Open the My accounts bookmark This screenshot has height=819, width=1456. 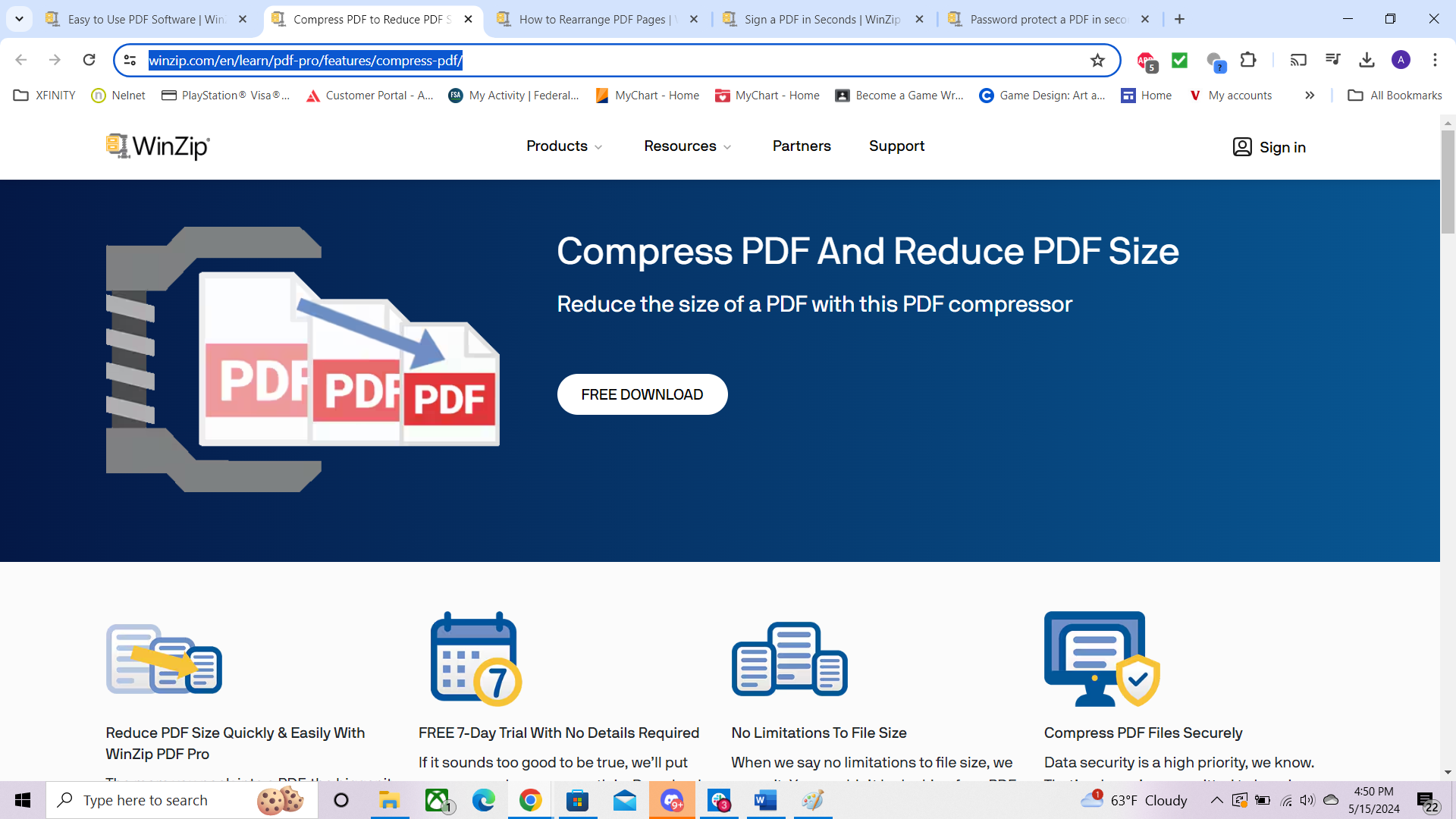(1230, 95)
